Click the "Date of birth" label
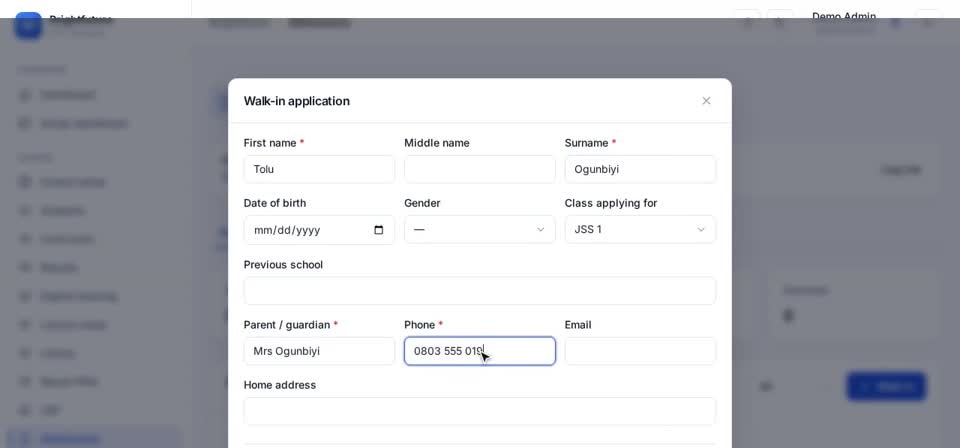Screen dimensions: 960x448 pos(275,203)
